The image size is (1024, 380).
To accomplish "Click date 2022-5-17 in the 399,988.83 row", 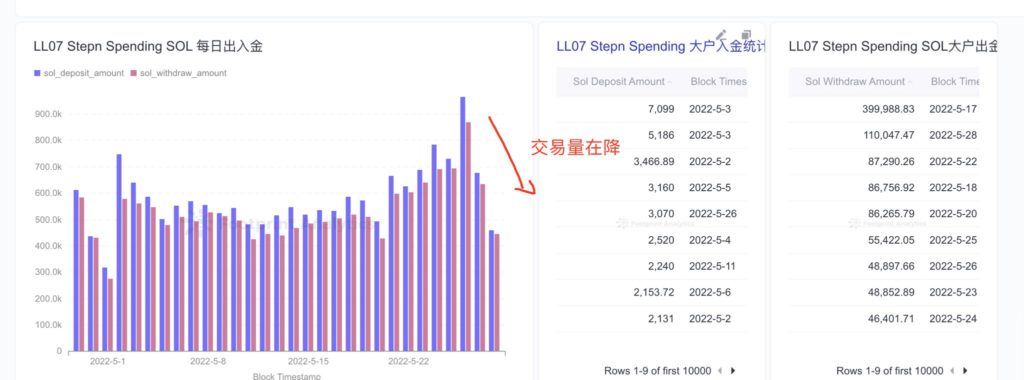I will [953, 109].
